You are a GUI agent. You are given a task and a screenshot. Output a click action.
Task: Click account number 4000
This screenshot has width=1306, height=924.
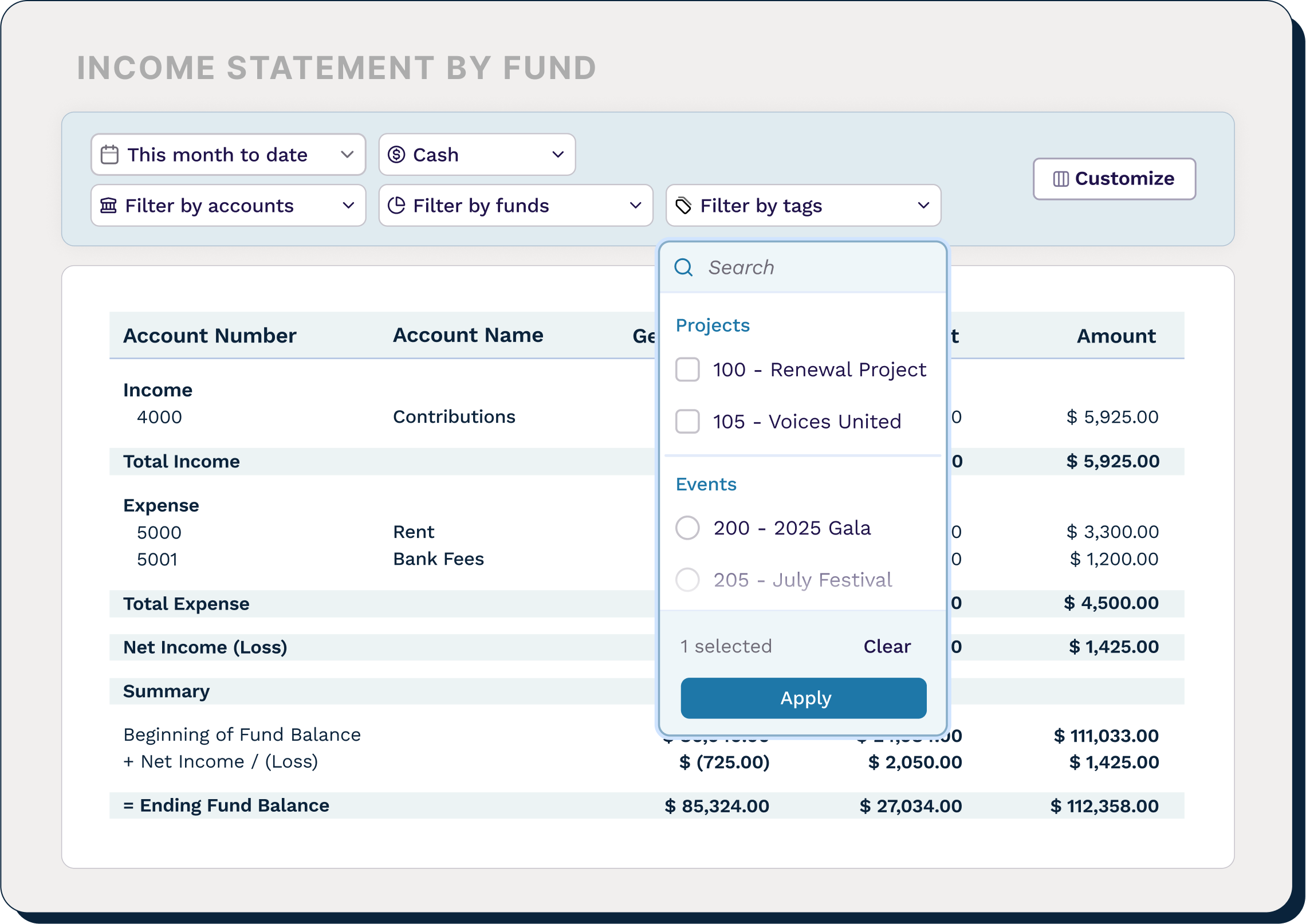tap(159, 417)
